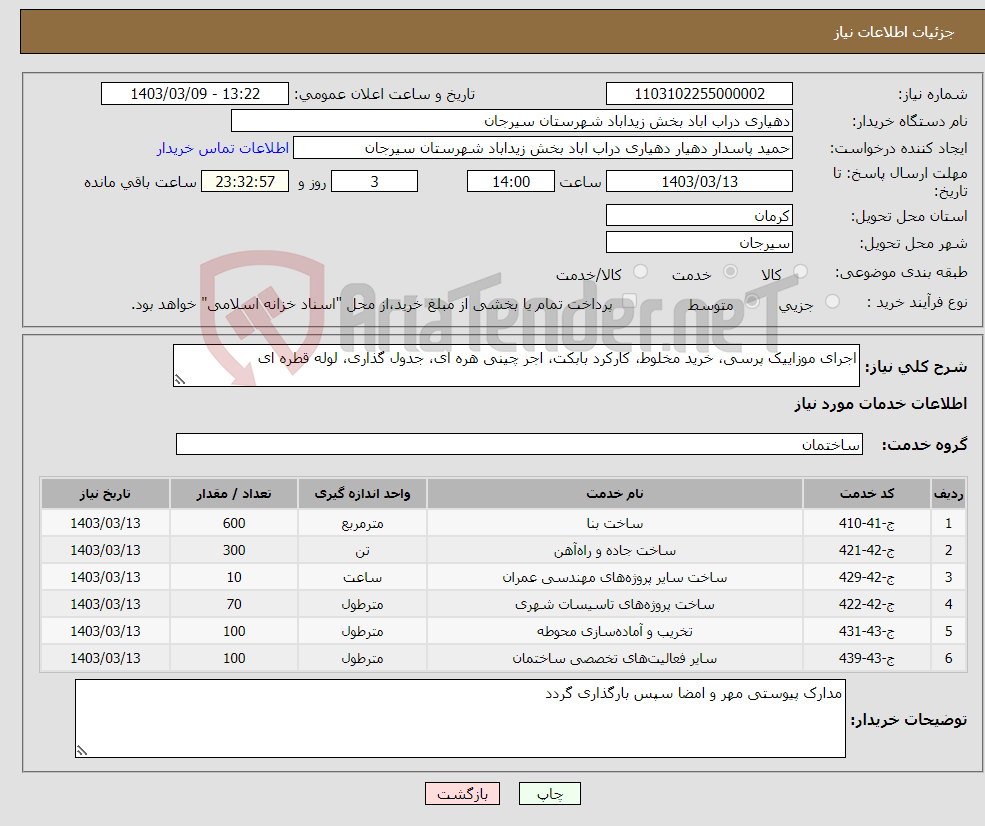Select the کالا radio button
The height and width of the screenshot is (826, 985).
coord(800,271)
